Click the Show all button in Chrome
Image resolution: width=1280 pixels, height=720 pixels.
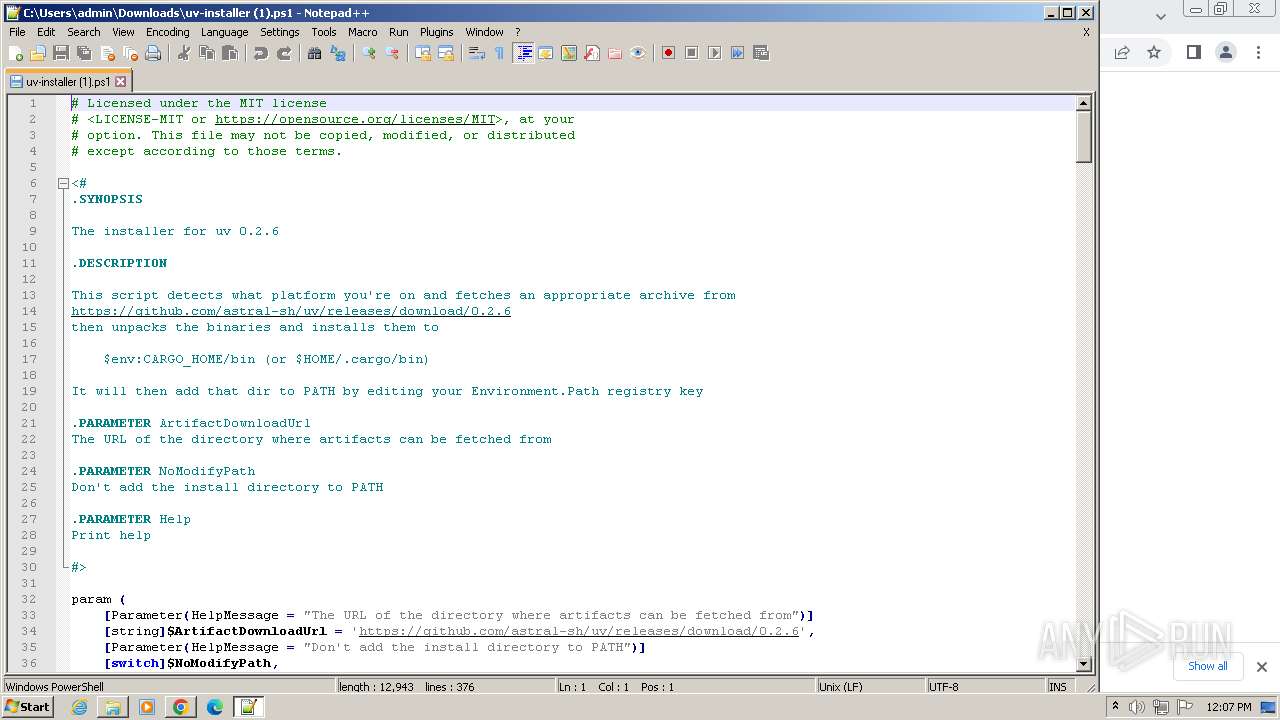[1207, 666]
